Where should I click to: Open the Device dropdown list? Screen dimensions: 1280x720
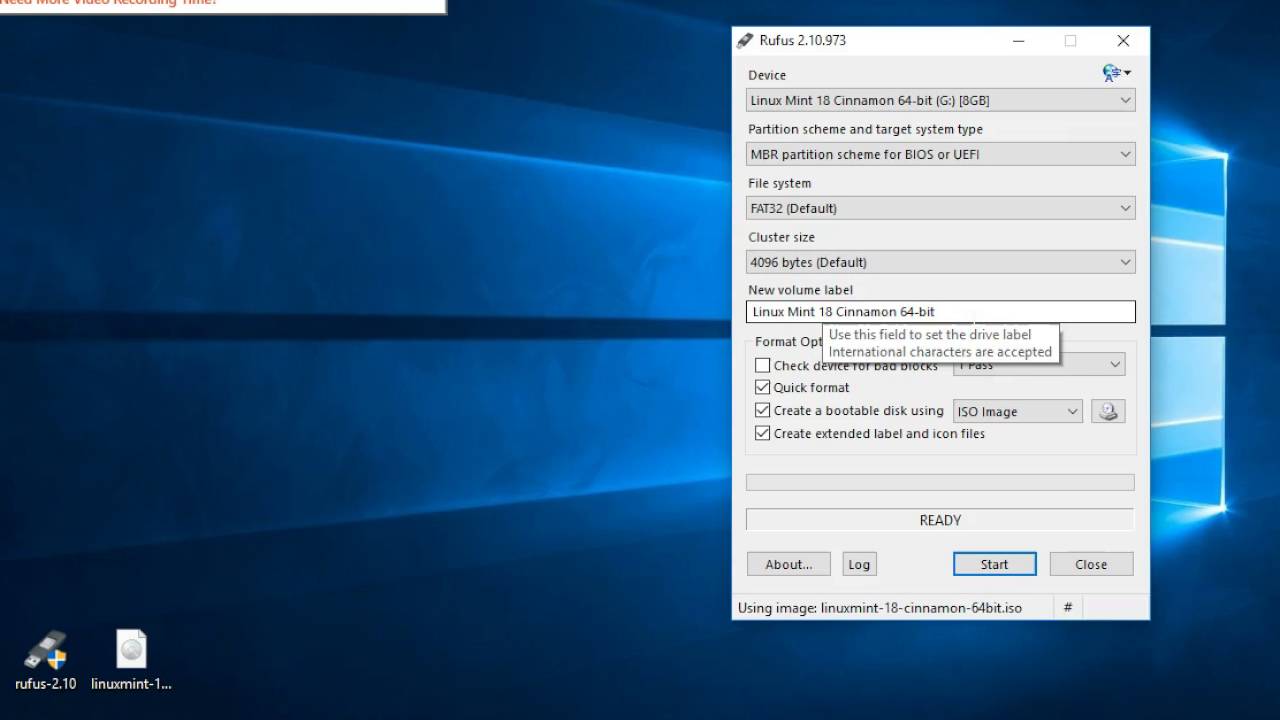click(x=941, y=100)
